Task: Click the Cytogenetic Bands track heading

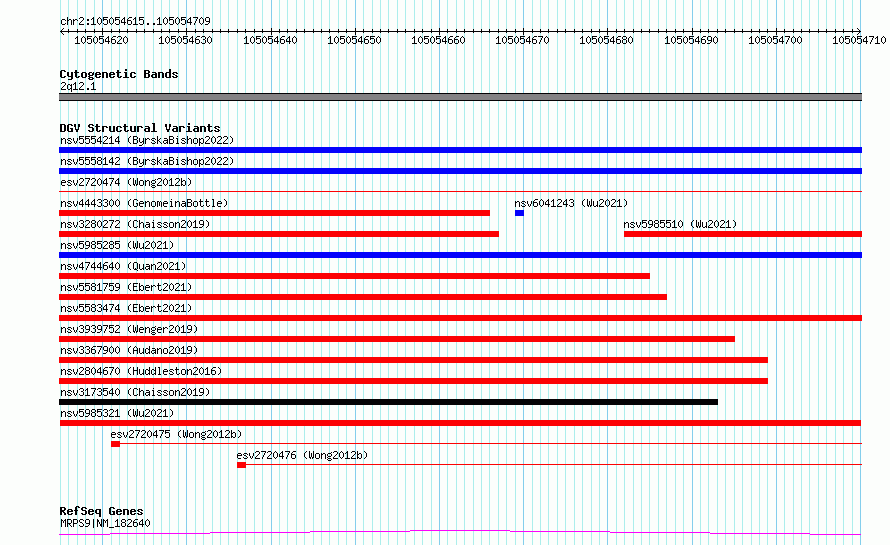Action: point(119,74)
